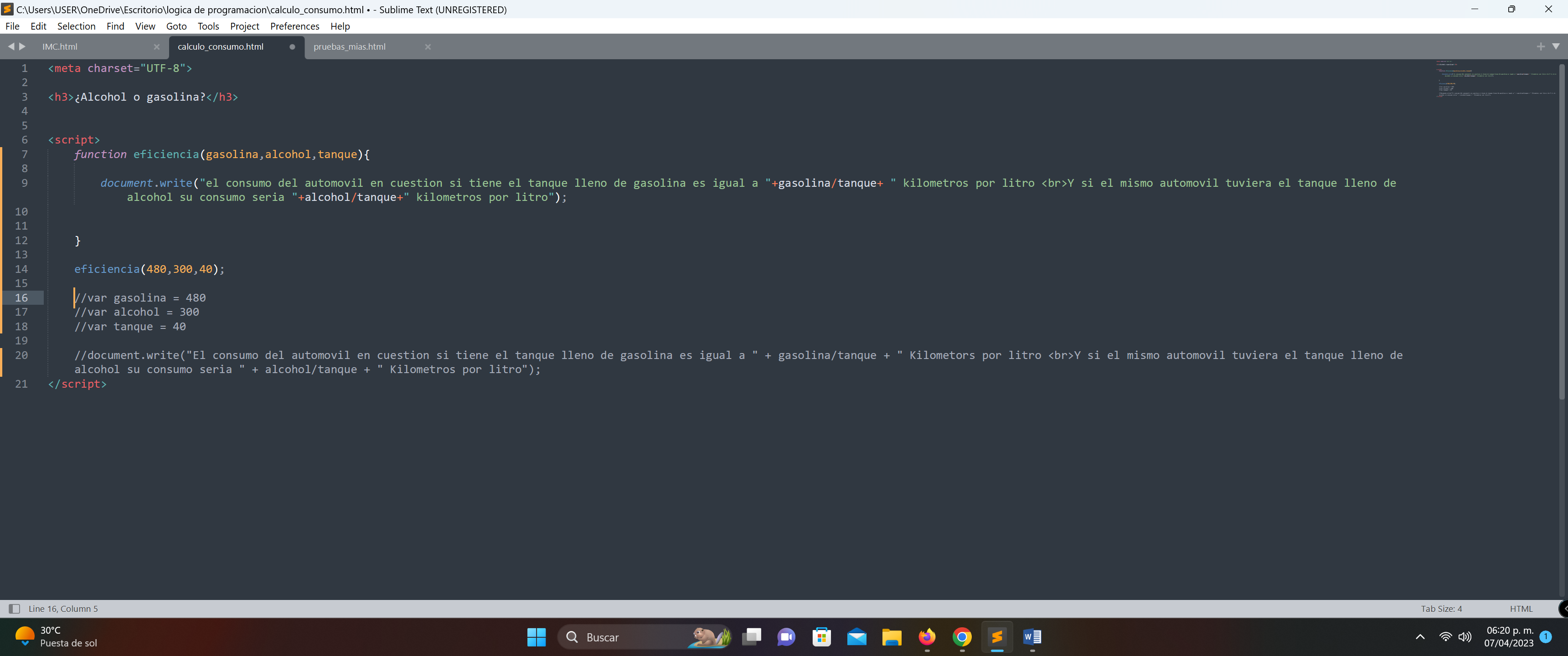
Task: Open File Explorer from taskbar
Action: point(892,637)
